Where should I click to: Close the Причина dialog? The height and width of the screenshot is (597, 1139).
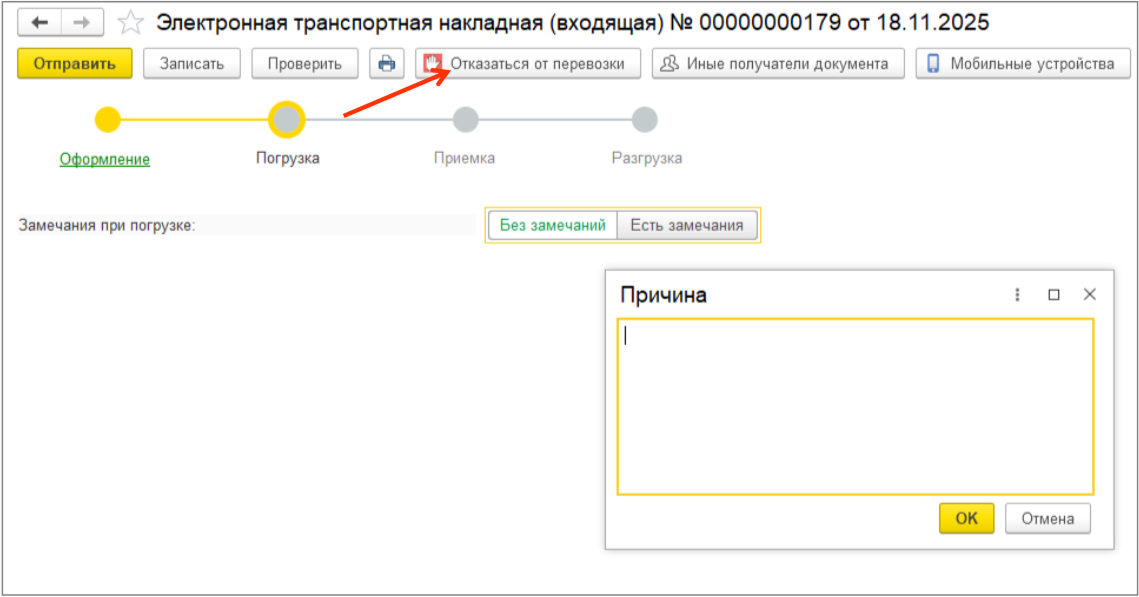(1090, 295)
